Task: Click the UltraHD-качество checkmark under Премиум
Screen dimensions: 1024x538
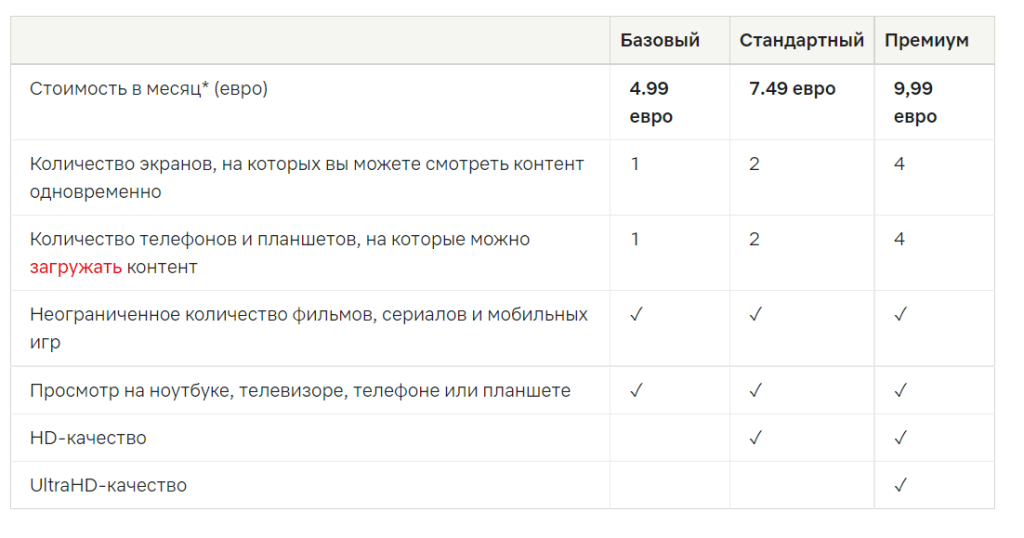Action: coord(900,486)
